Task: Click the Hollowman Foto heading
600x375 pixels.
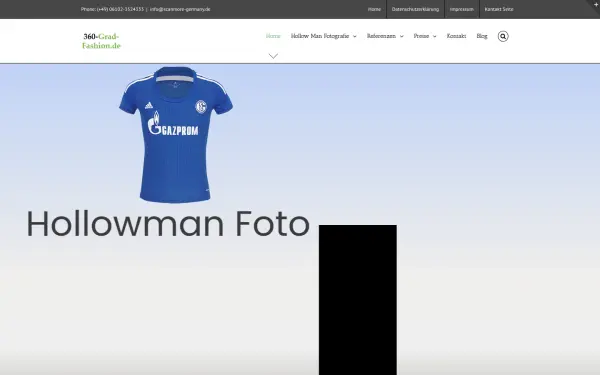Action: [168, 224]
